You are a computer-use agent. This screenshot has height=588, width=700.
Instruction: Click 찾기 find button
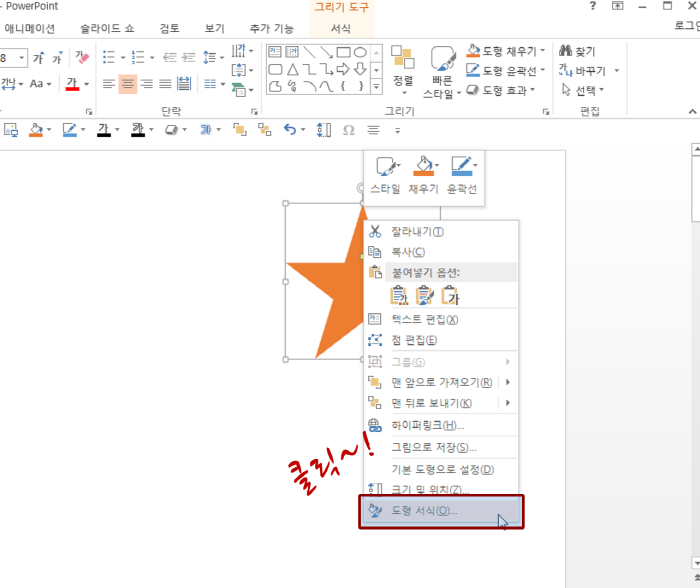(x=577, y=51)
